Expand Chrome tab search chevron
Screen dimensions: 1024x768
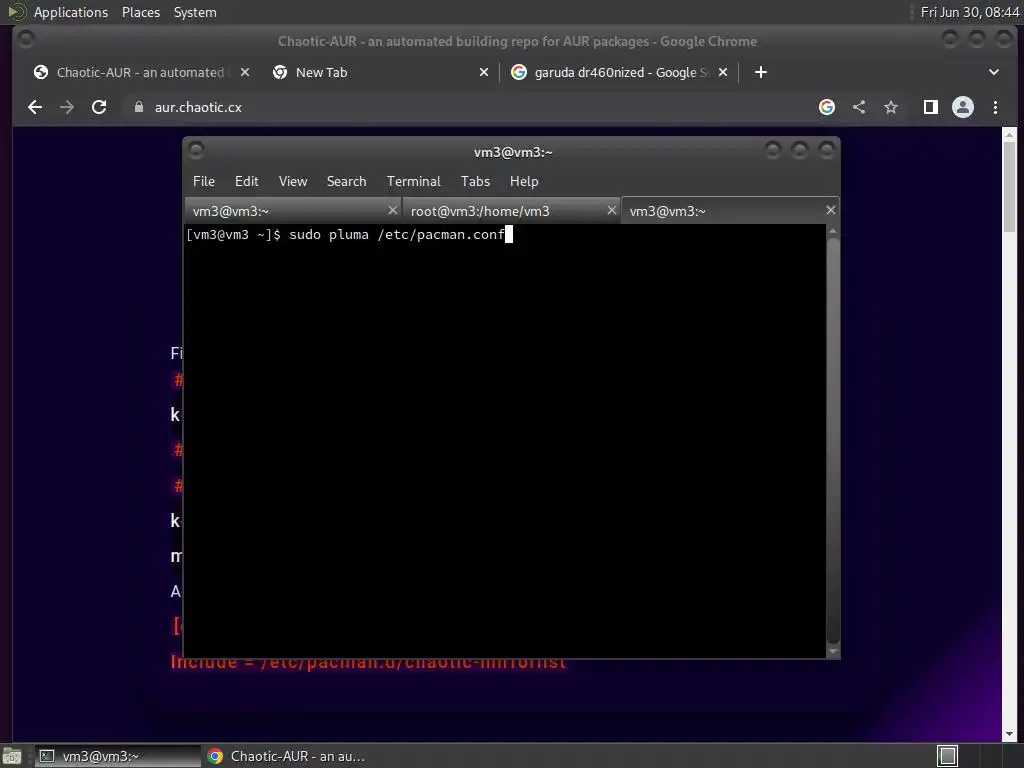pos(994,72)
